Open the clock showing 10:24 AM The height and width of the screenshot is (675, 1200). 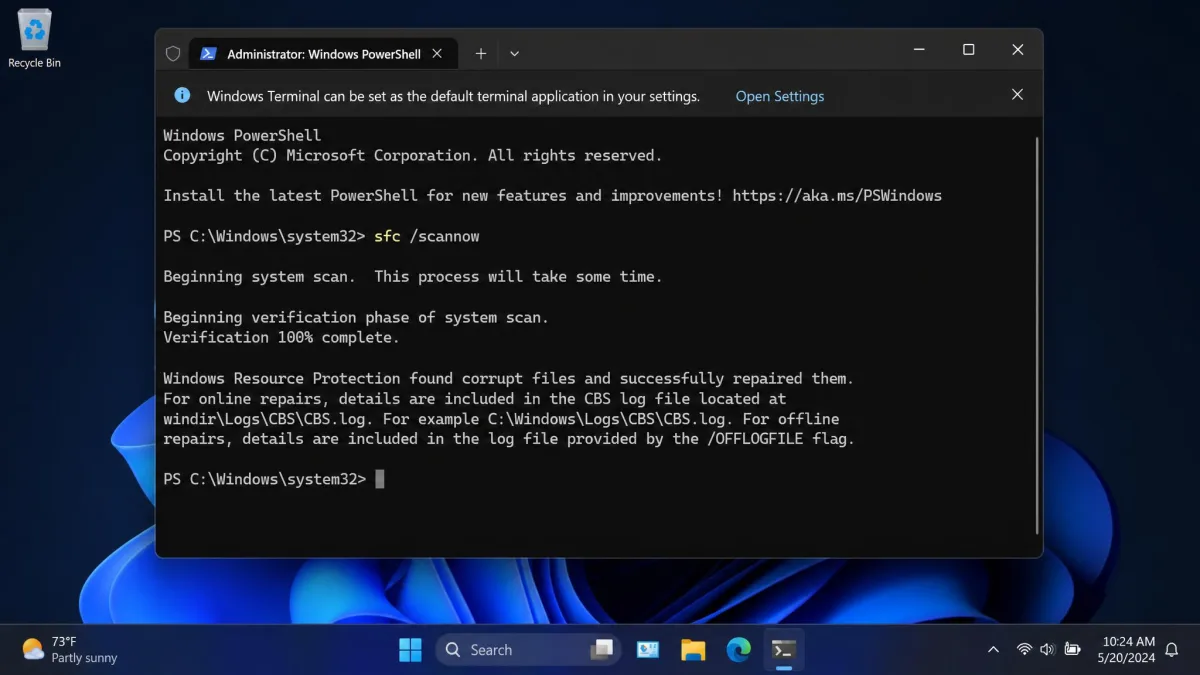pyautogui.click(x=1128, y=650)
